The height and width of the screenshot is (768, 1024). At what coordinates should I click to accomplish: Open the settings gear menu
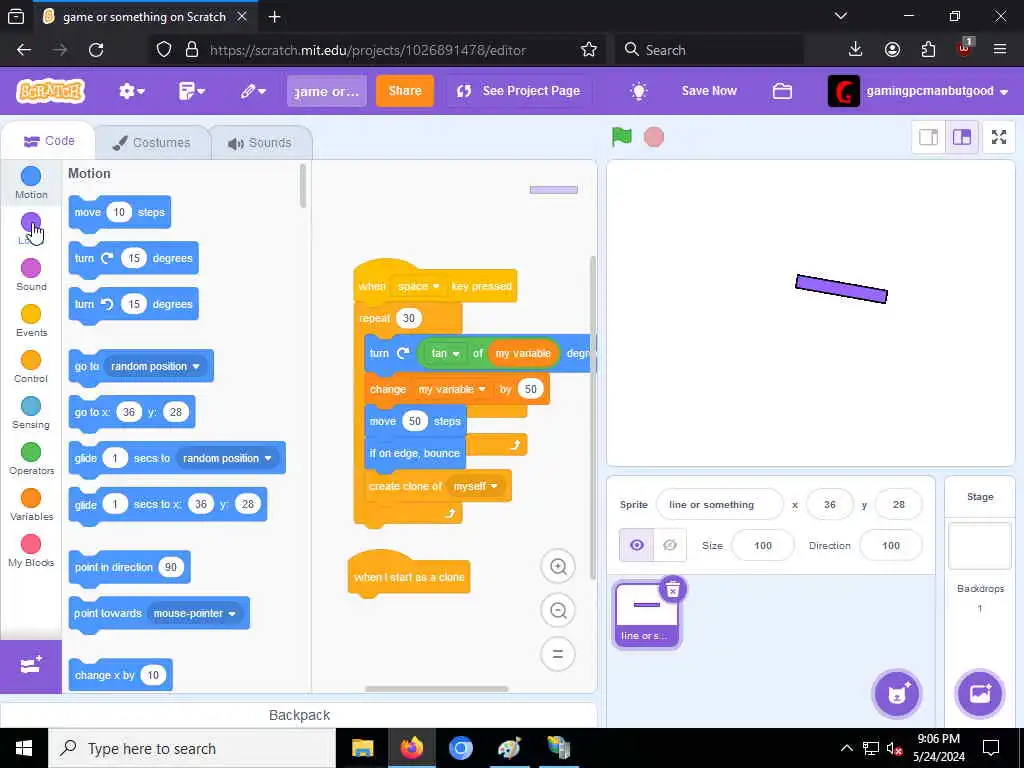131,91
